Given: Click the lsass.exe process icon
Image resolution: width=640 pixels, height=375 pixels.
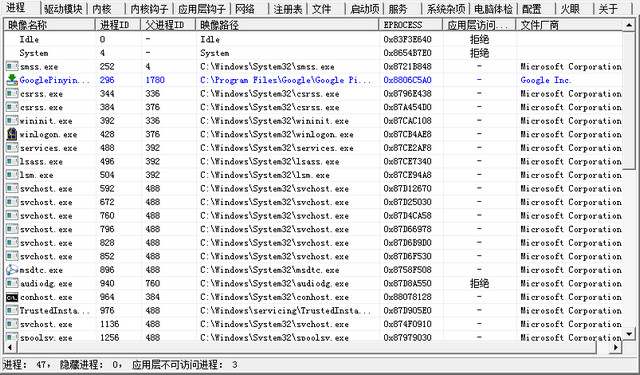Looking at the screenshot, I should 12,161.
